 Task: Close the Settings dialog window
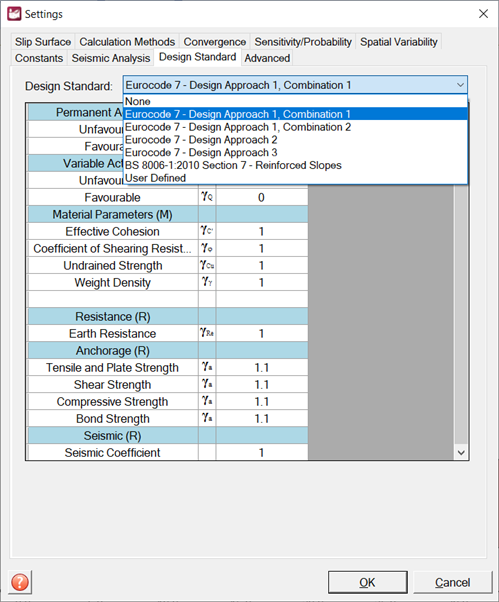(x=483, y=14)
